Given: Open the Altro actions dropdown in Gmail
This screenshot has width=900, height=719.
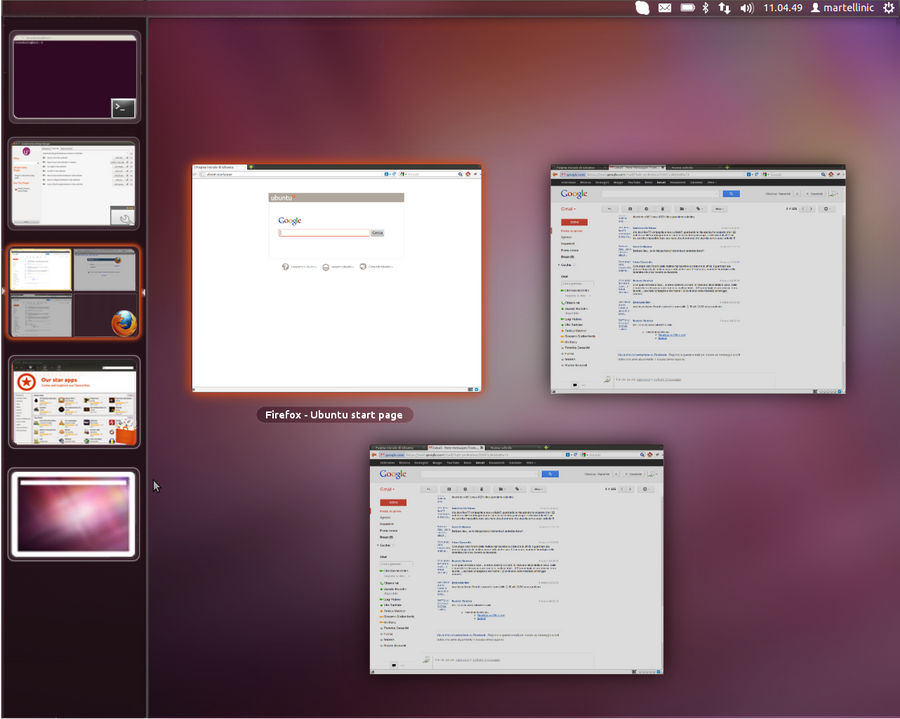Looking at the screenshot, I should click(539, 488).
